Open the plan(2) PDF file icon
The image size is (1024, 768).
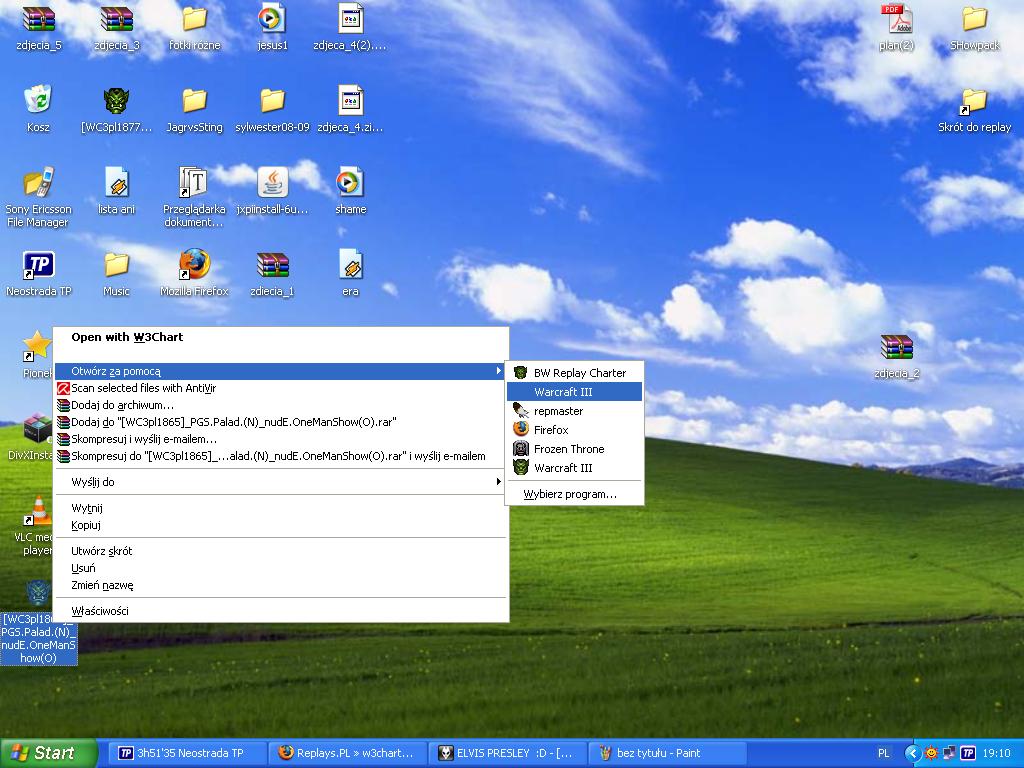896,20
